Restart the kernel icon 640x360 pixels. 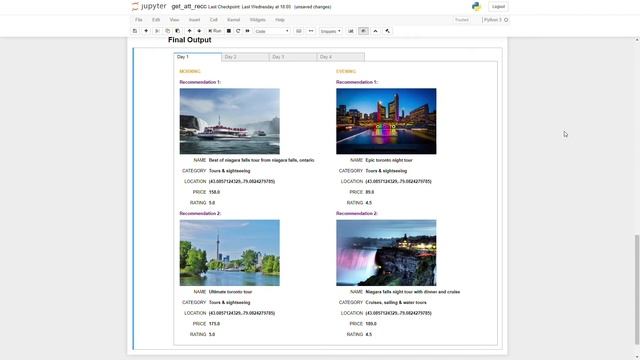pyautogui.click(x=238, y=31)
